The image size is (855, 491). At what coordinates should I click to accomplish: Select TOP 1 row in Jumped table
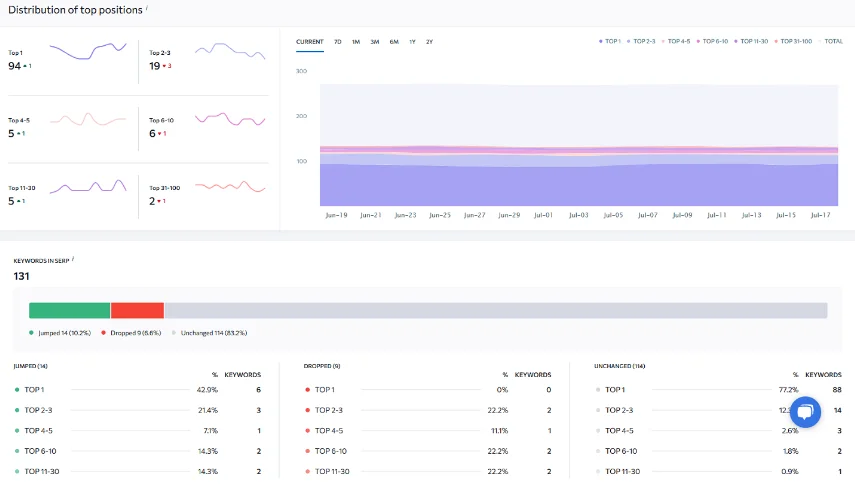[x=138, y=390]
